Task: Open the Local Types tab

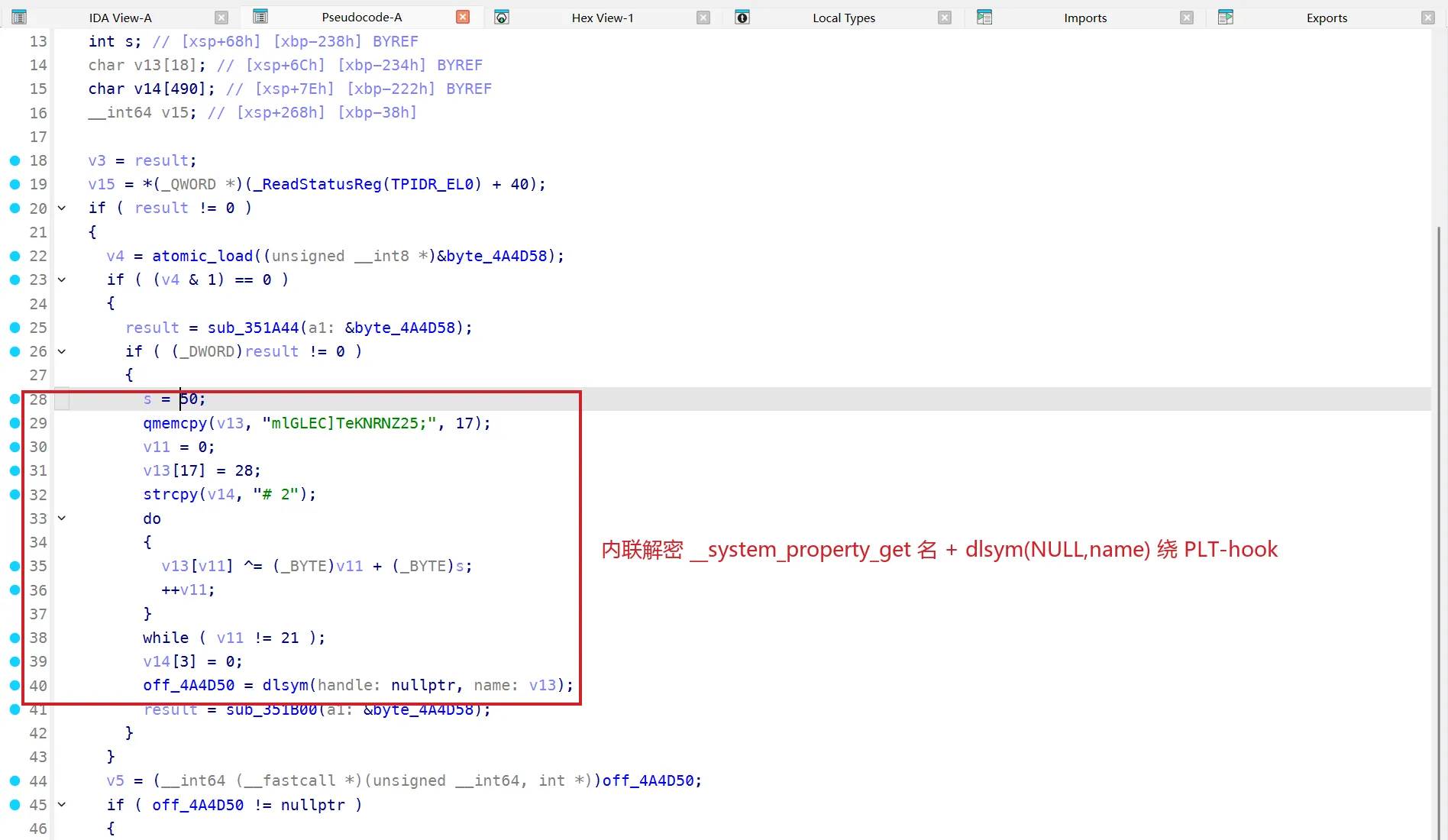Action: pos(844,18)
